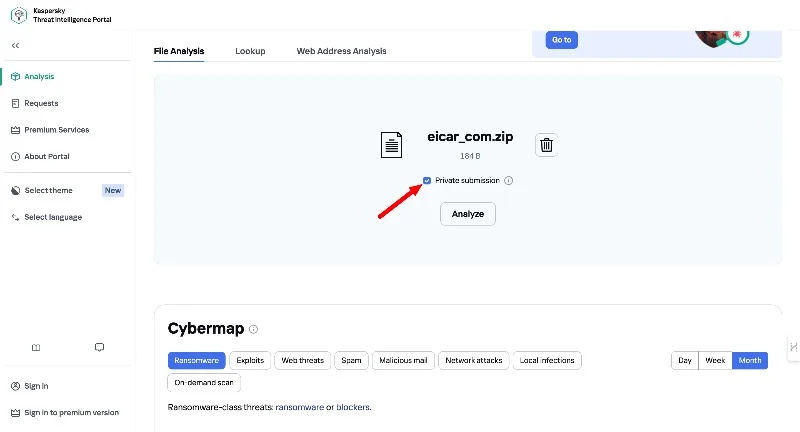
Task: Open the ransomware link in description
Action: [x=298, y=408]
